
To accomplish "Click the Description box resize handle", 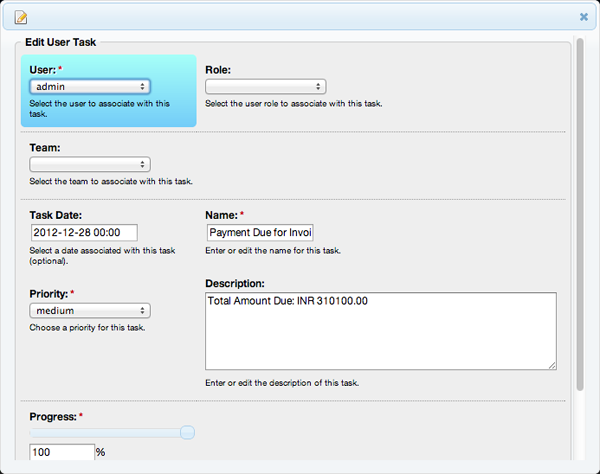I will [x=551, y=365].
